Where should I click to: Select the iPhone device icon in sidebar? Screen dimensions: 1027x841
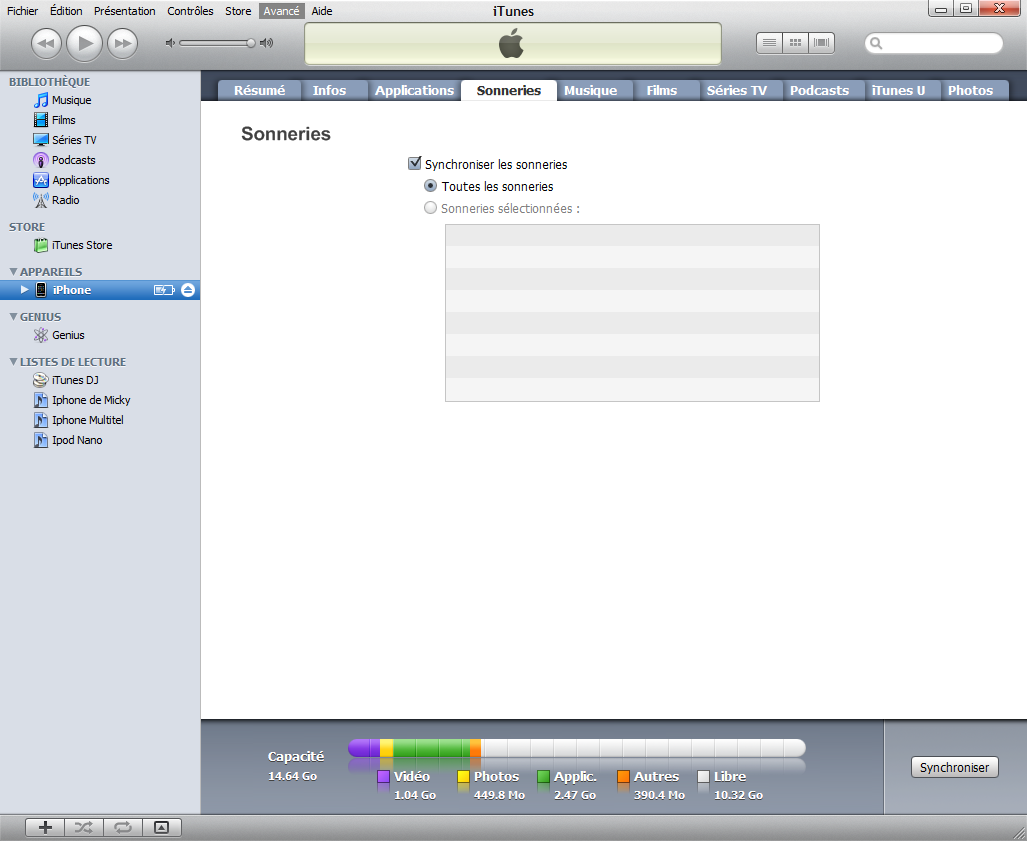pos(41,290)
